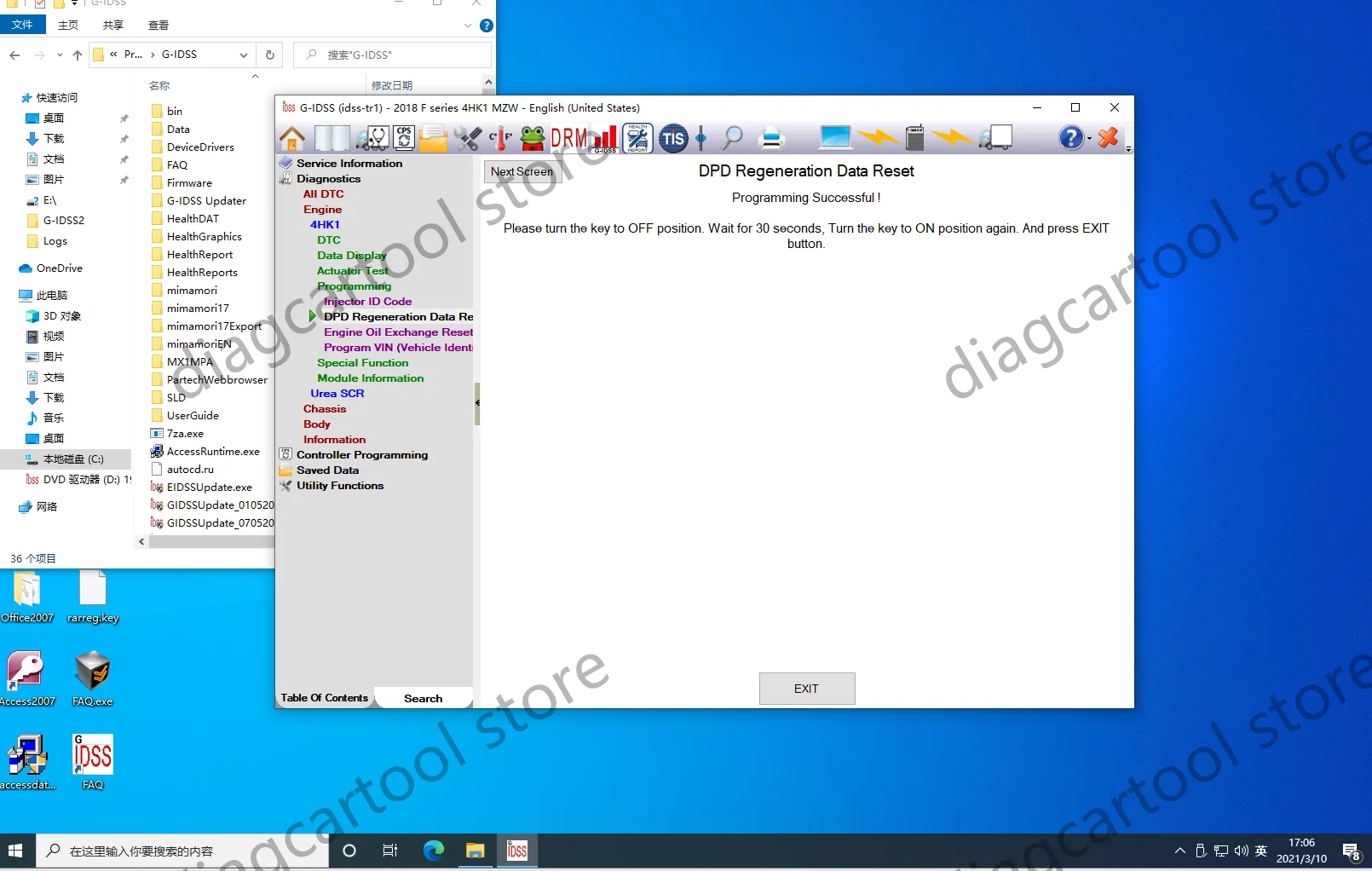Select Injector ID Code in the tree
Image resolution: width=1372 pixels, height=871 pixels.
pos(367,302)
